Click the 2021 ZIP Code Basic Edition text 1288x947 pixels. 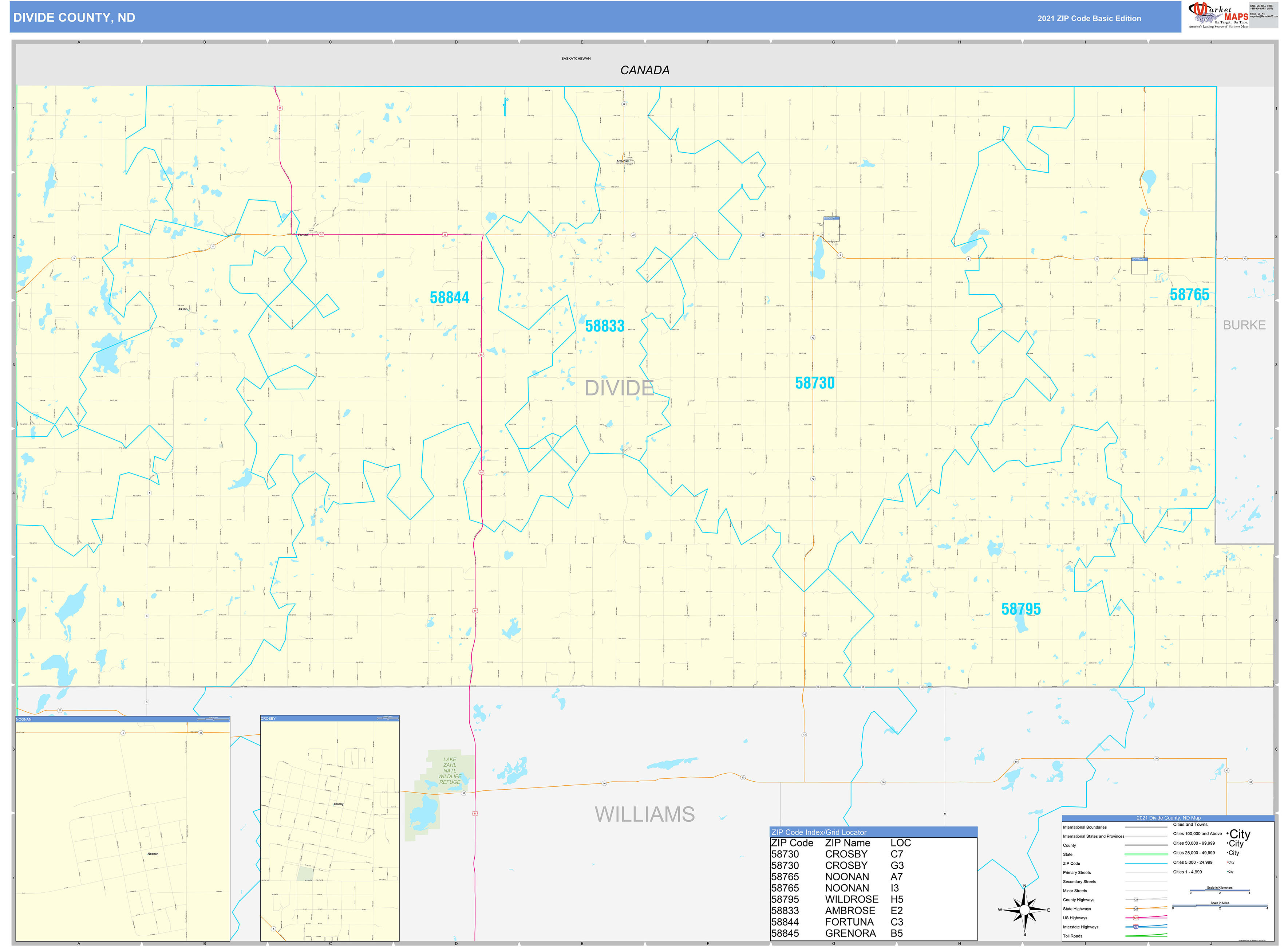click(1089, 18)
